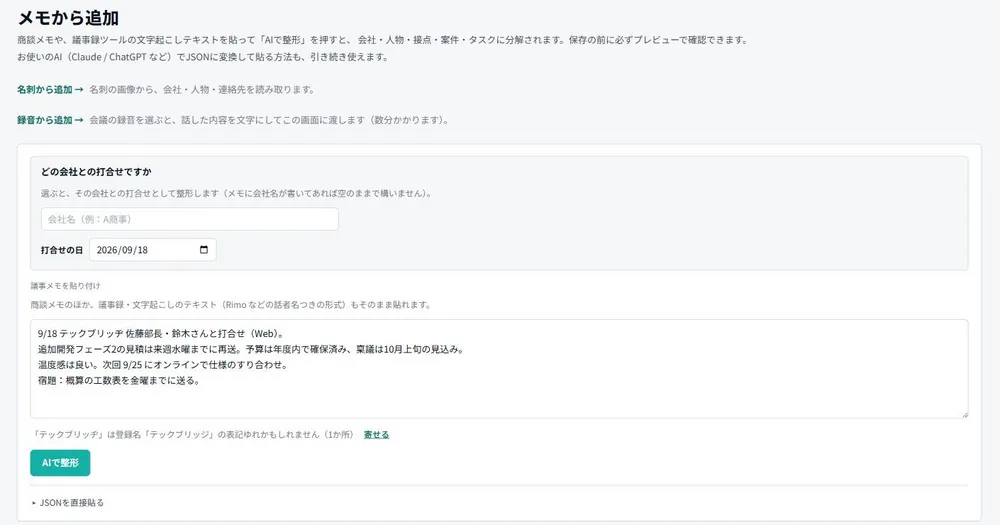Open the calendar picker icon in date field

tap(204, 249)
